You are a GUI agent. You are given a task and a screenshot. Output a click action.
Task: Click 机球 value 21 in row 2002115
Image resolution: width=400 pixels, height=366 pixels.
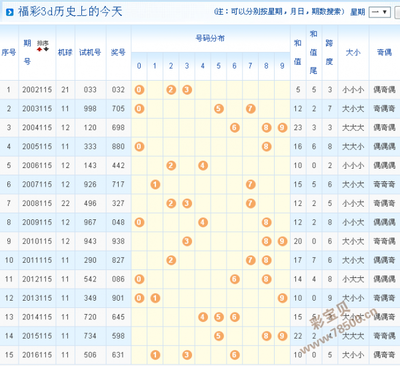click(65, 90)
